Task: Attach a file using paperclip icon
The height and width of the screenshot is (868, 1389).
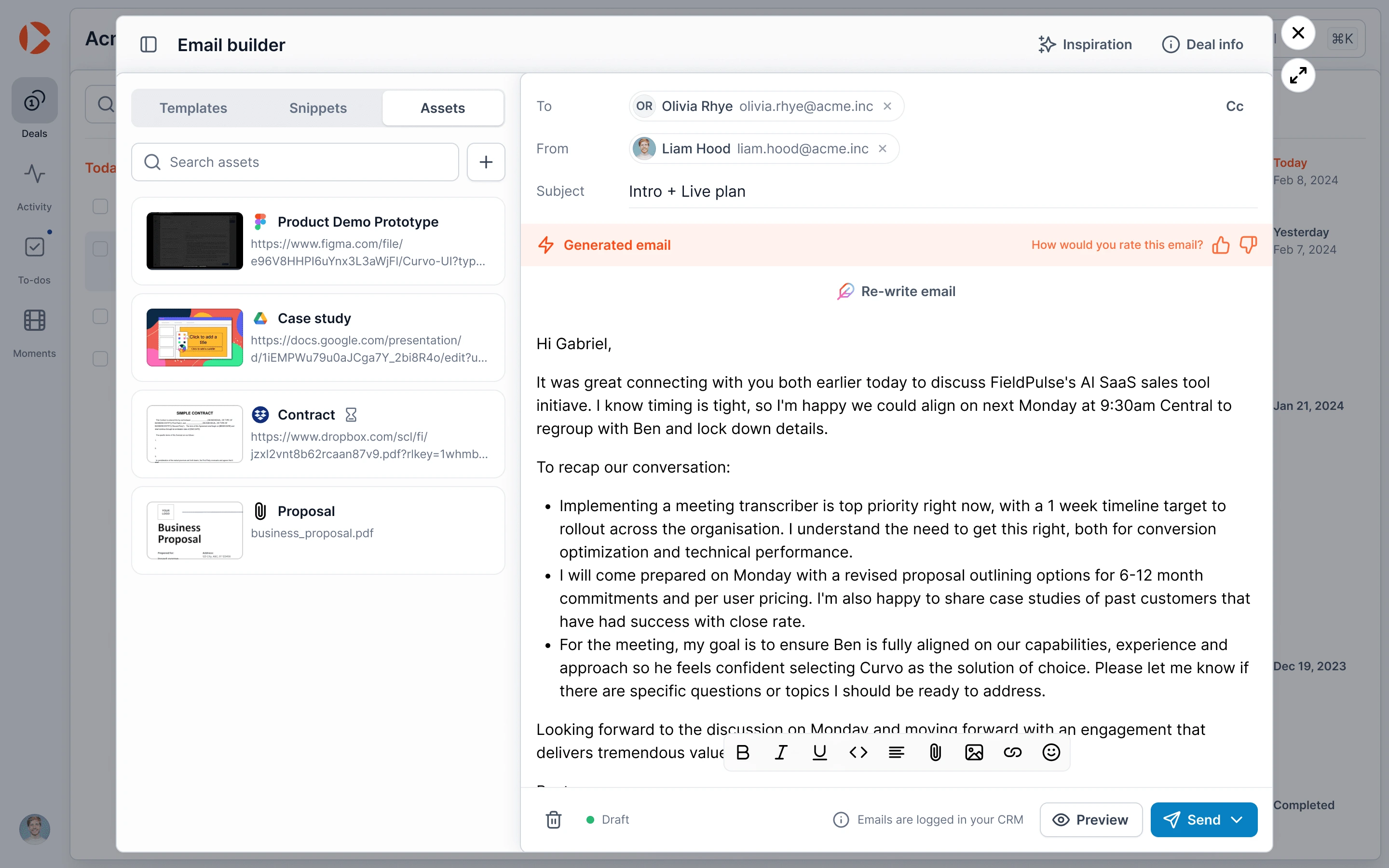Action: pos(935,752)
